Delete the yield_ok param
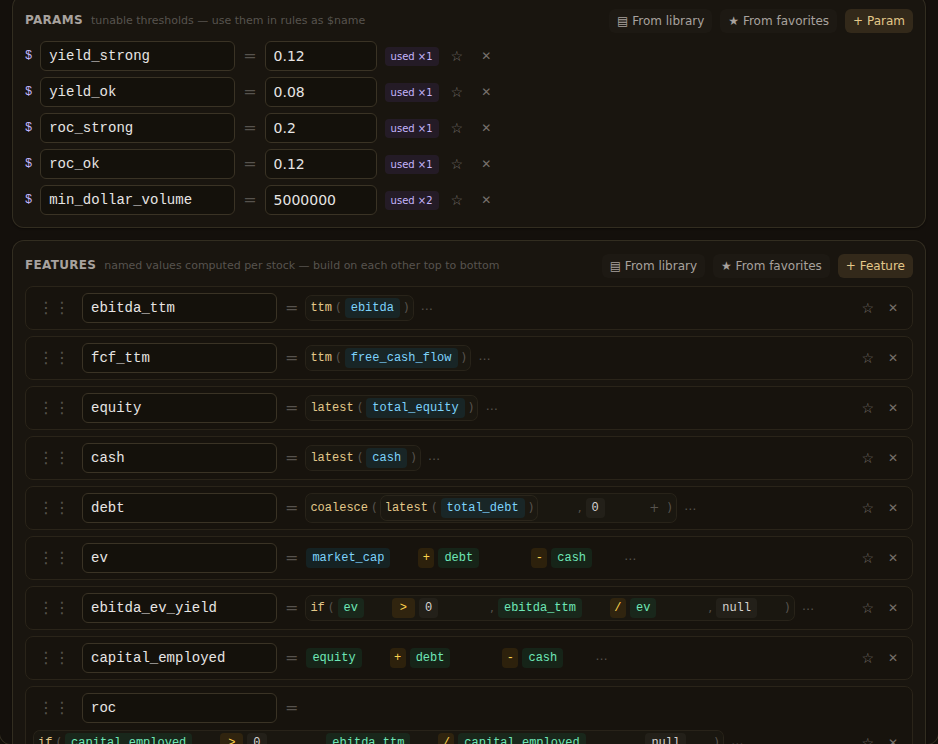 tap(486, 92)
